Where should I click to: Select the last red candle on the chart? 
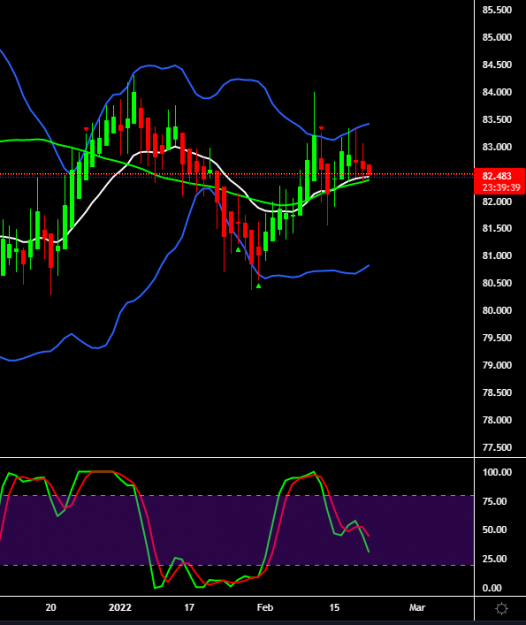[x=369, y=169]
